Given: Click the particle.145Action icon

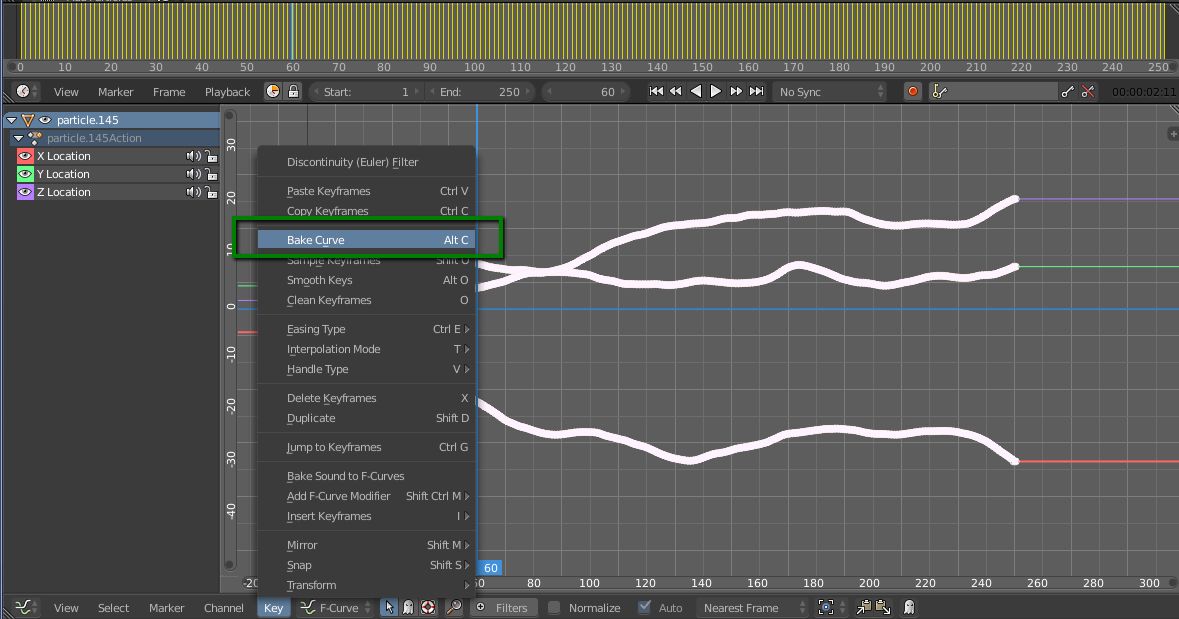Looking at the screenshot, I should click(x=35, y=138).
